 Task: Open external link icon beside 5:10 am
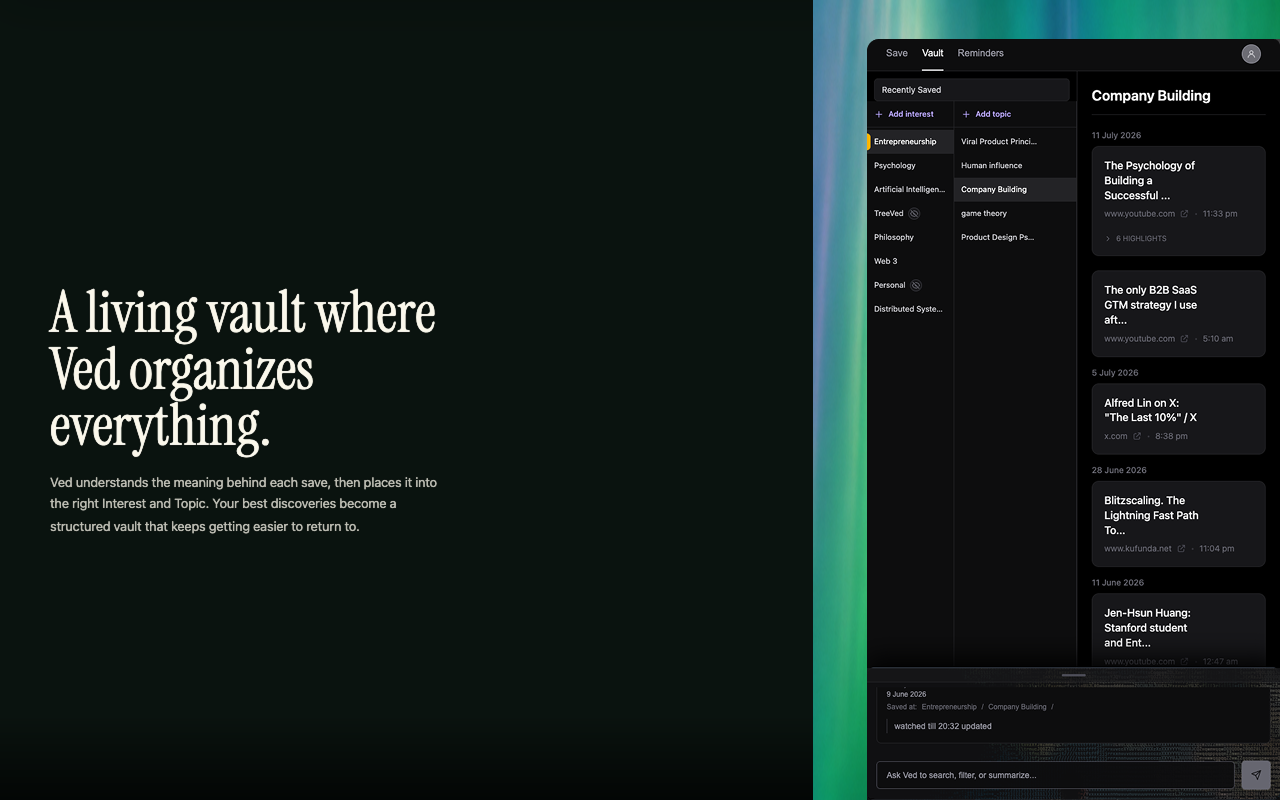pyautogui.click(x=1185, y=339)
